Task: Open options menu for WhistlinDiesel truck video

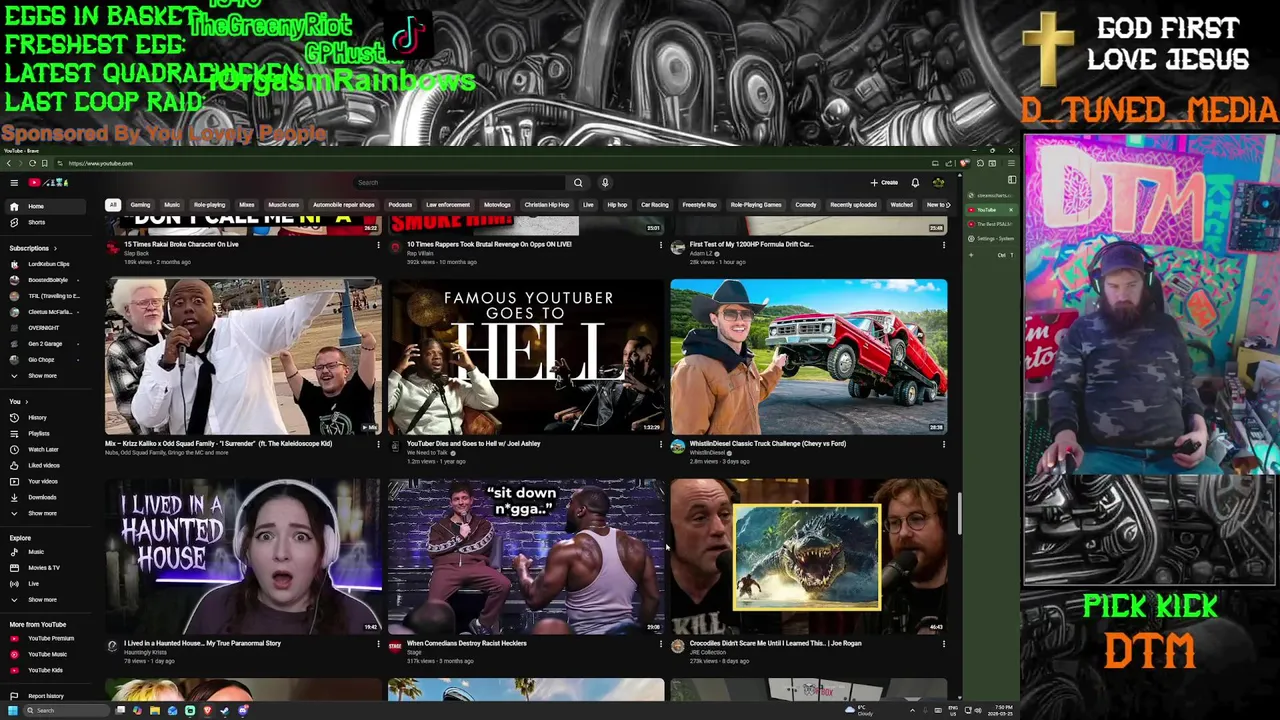Action: tap(943, 444)
